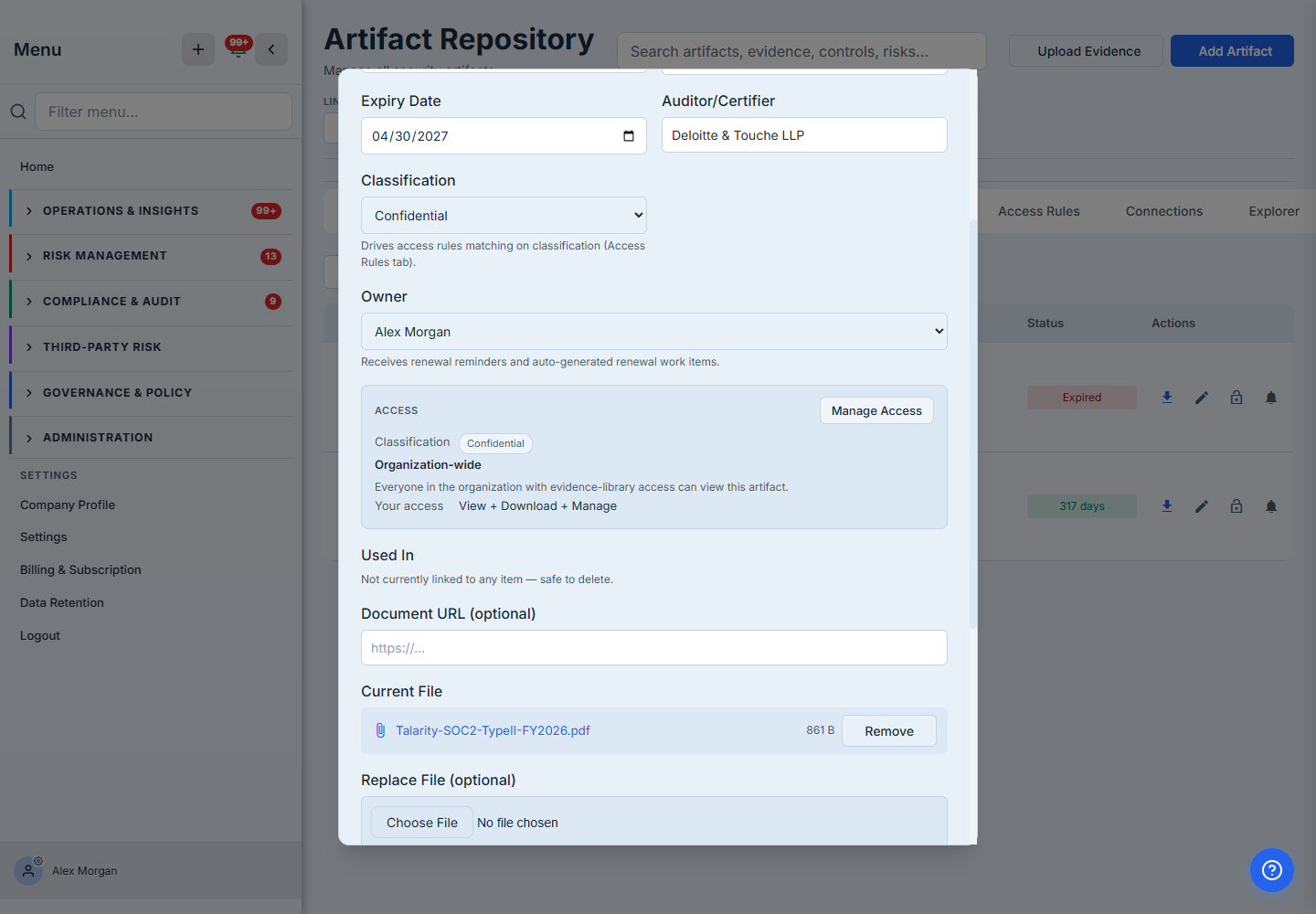
Task: Open the lock icon in the 317 days row
Action: [x=1236, y=506]
